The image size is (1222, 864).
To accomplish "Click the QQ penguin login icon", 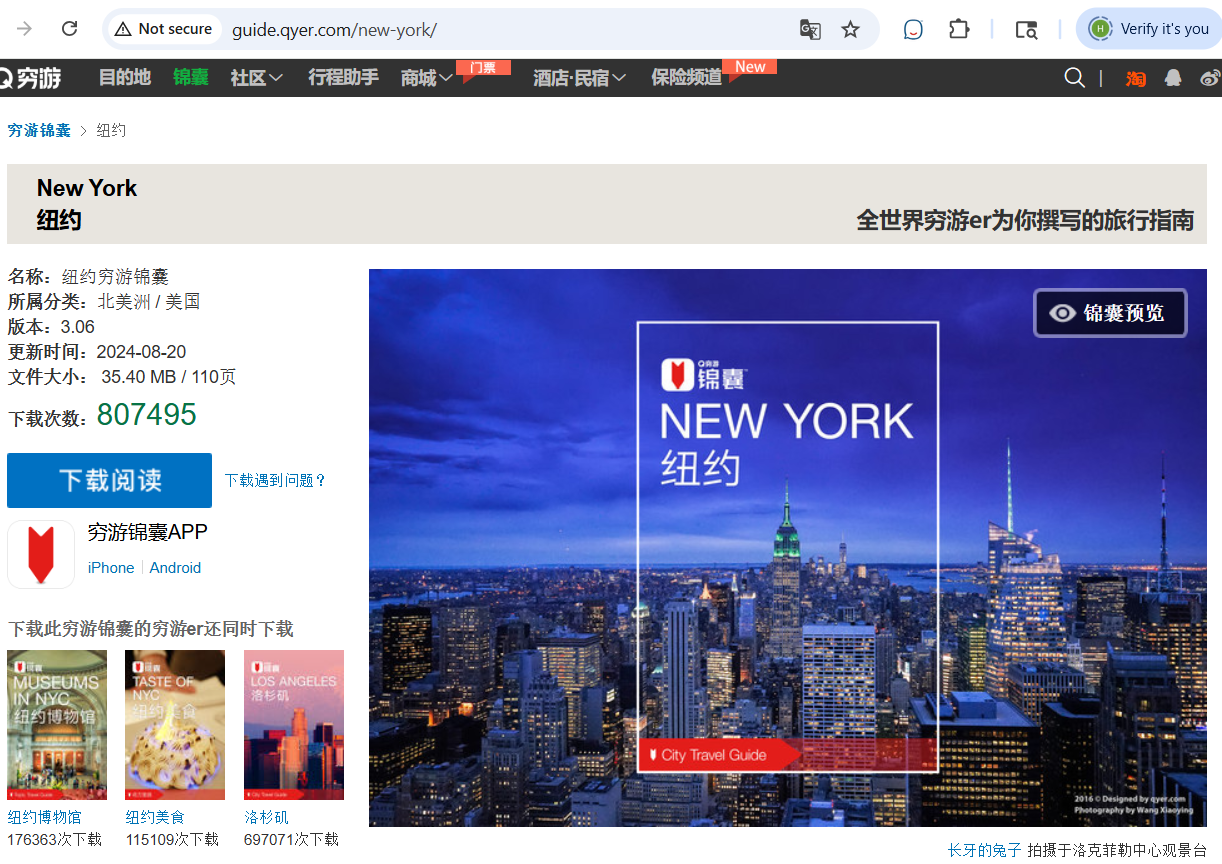I will [x=1173, y=78].
